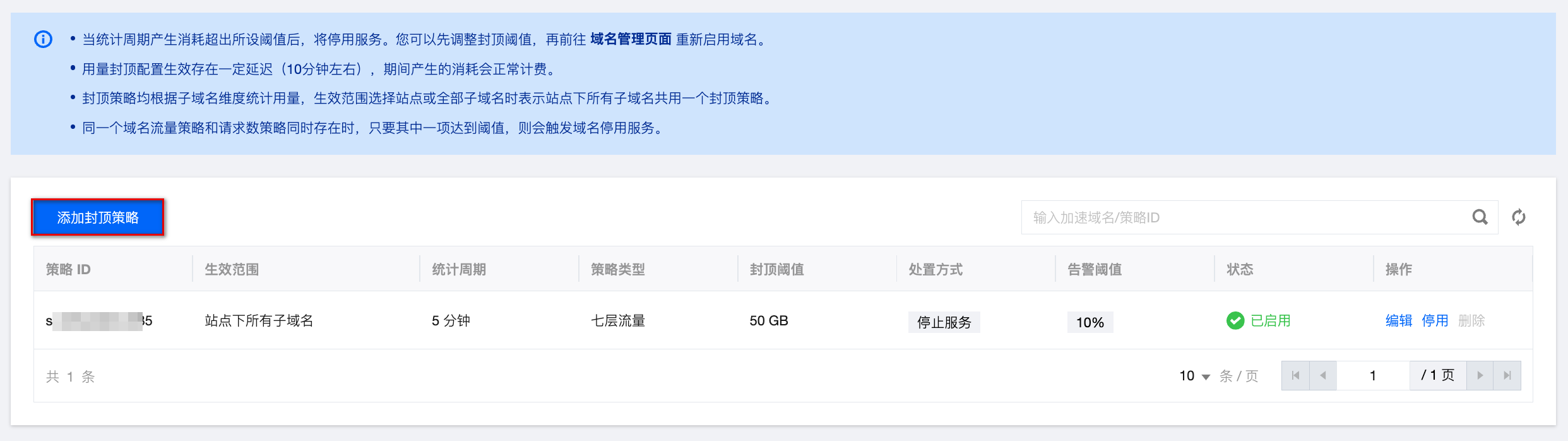Click 停用 to disable the policy
The height and width of the screenshot is (441, 1568).
coord(1435,321)
